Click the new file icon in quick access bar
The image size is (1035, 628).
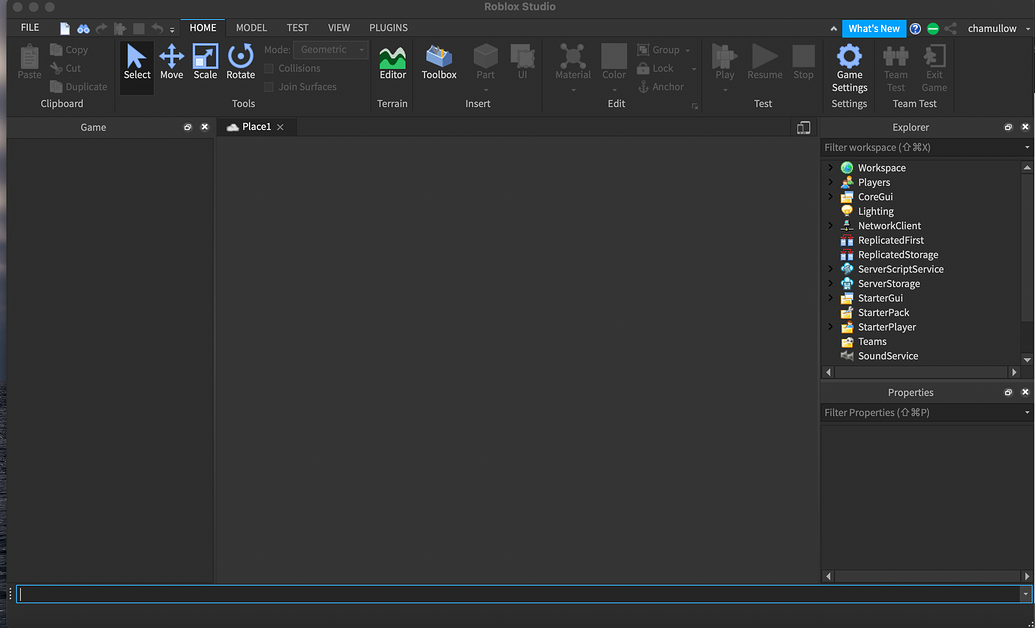click(65, 28)
